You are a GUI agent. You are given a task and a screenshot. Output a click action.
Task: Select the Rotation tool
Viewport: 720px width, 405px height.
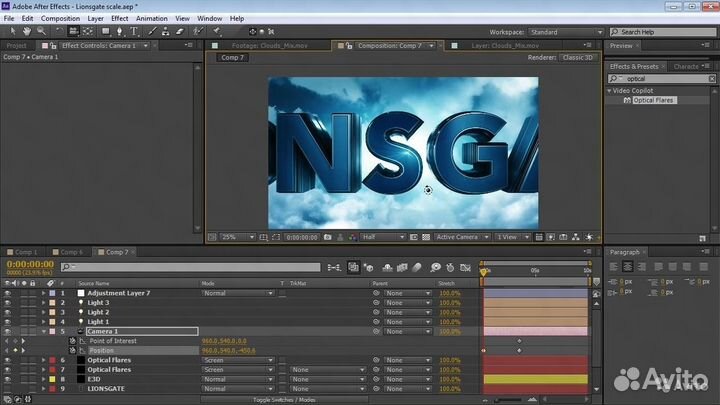click(59, 31)
